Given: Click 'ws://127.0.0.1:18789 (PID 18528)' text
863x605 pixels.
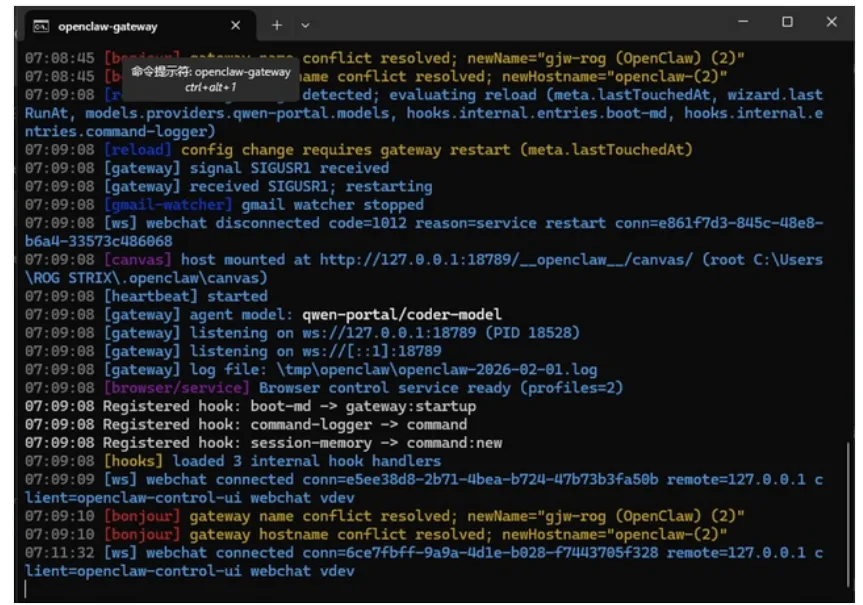Looking at the screenshot, I should [441, 333].
